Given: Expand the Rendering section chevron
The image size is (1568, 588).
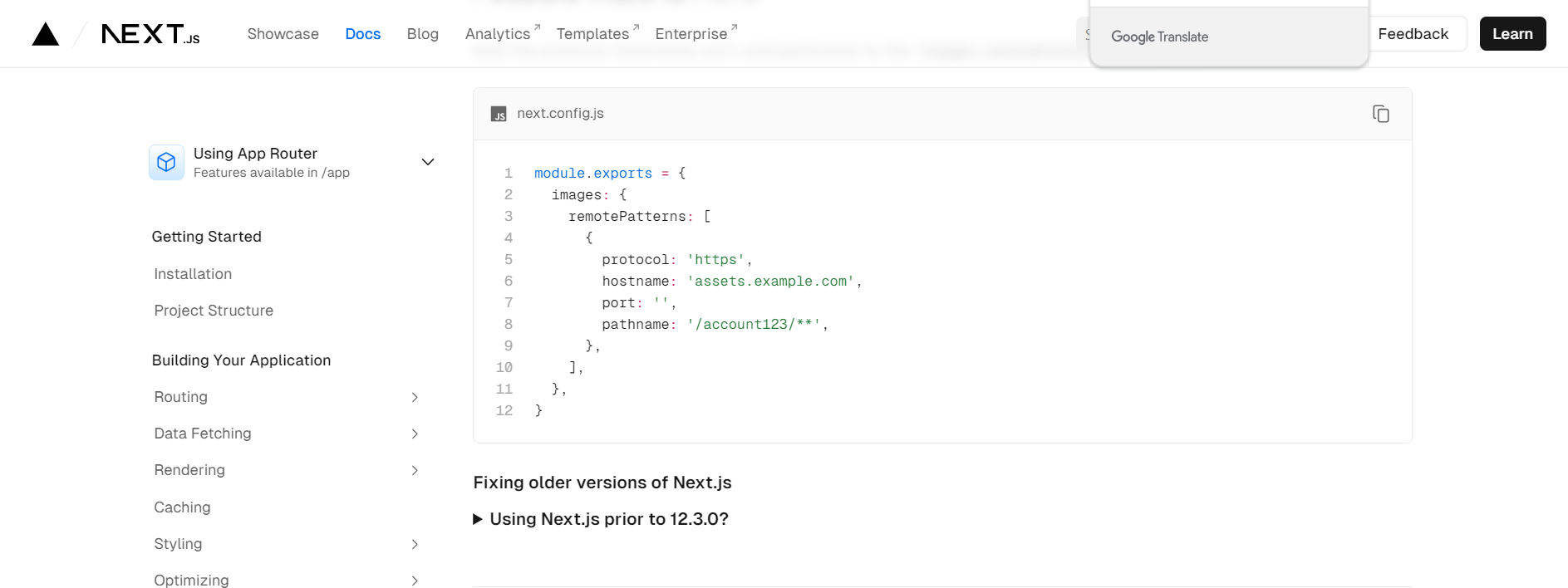Looking at the screenshot, I should pyautogui.click(x=415, y=470).
